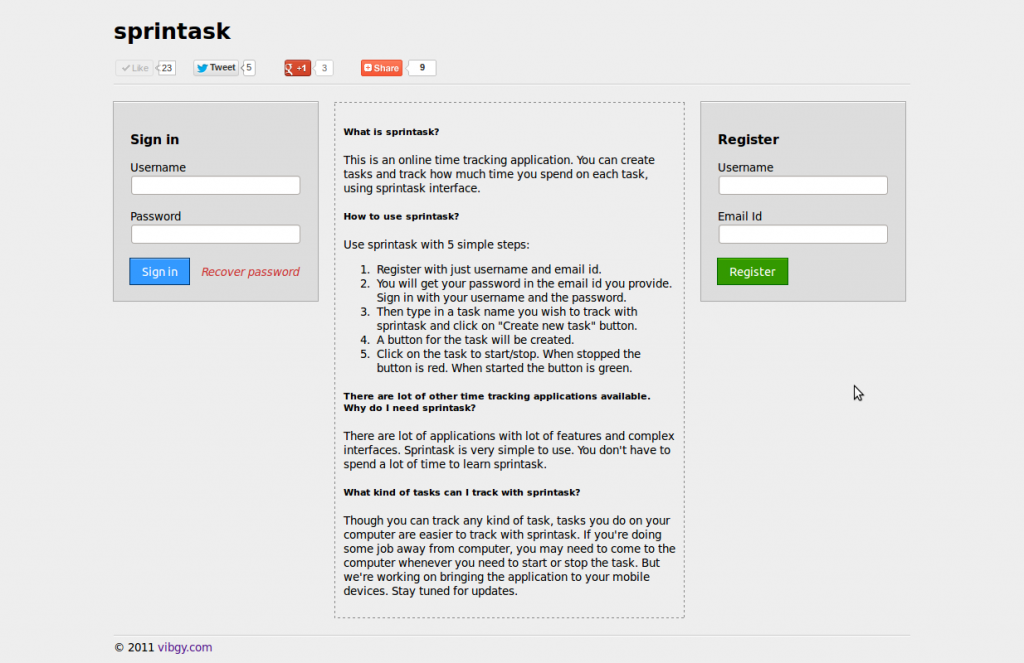
Task: Click the checkmark on the Like button
Action: pyautogui.click(x=126, y=68)
